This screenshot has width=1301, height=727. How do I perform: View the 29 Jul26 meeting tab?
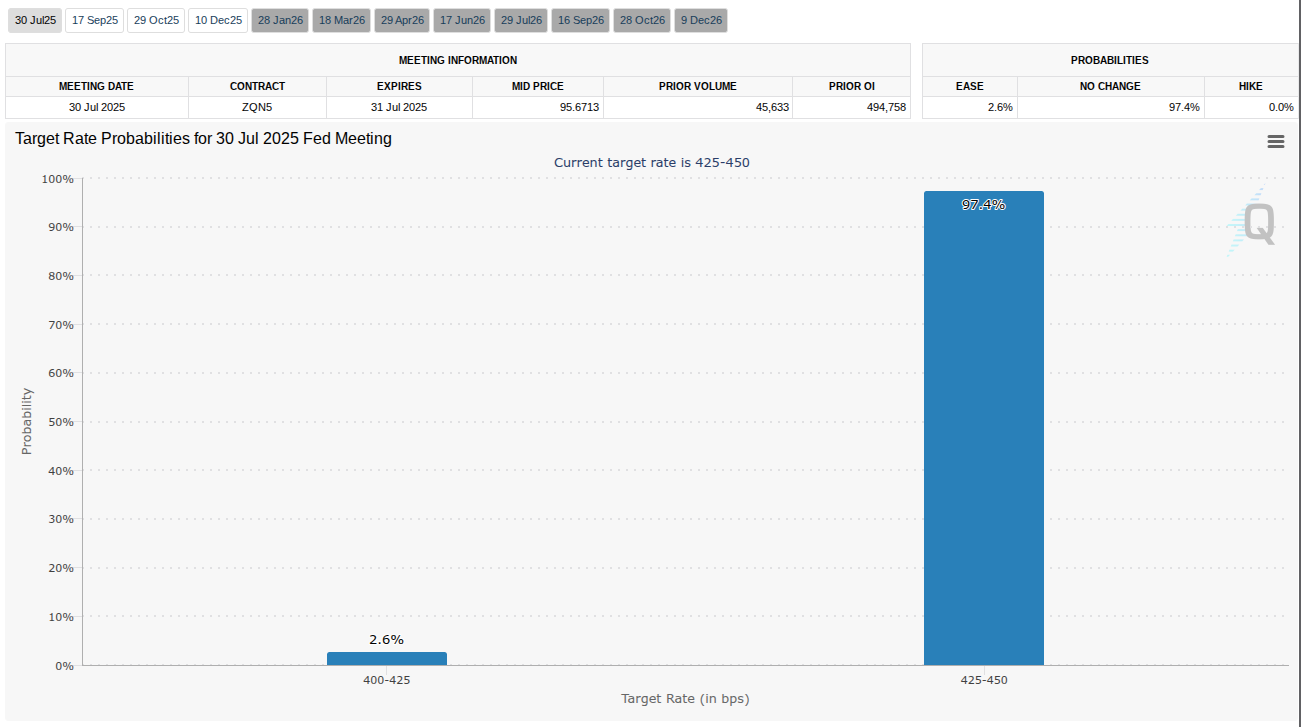(522, 20)
